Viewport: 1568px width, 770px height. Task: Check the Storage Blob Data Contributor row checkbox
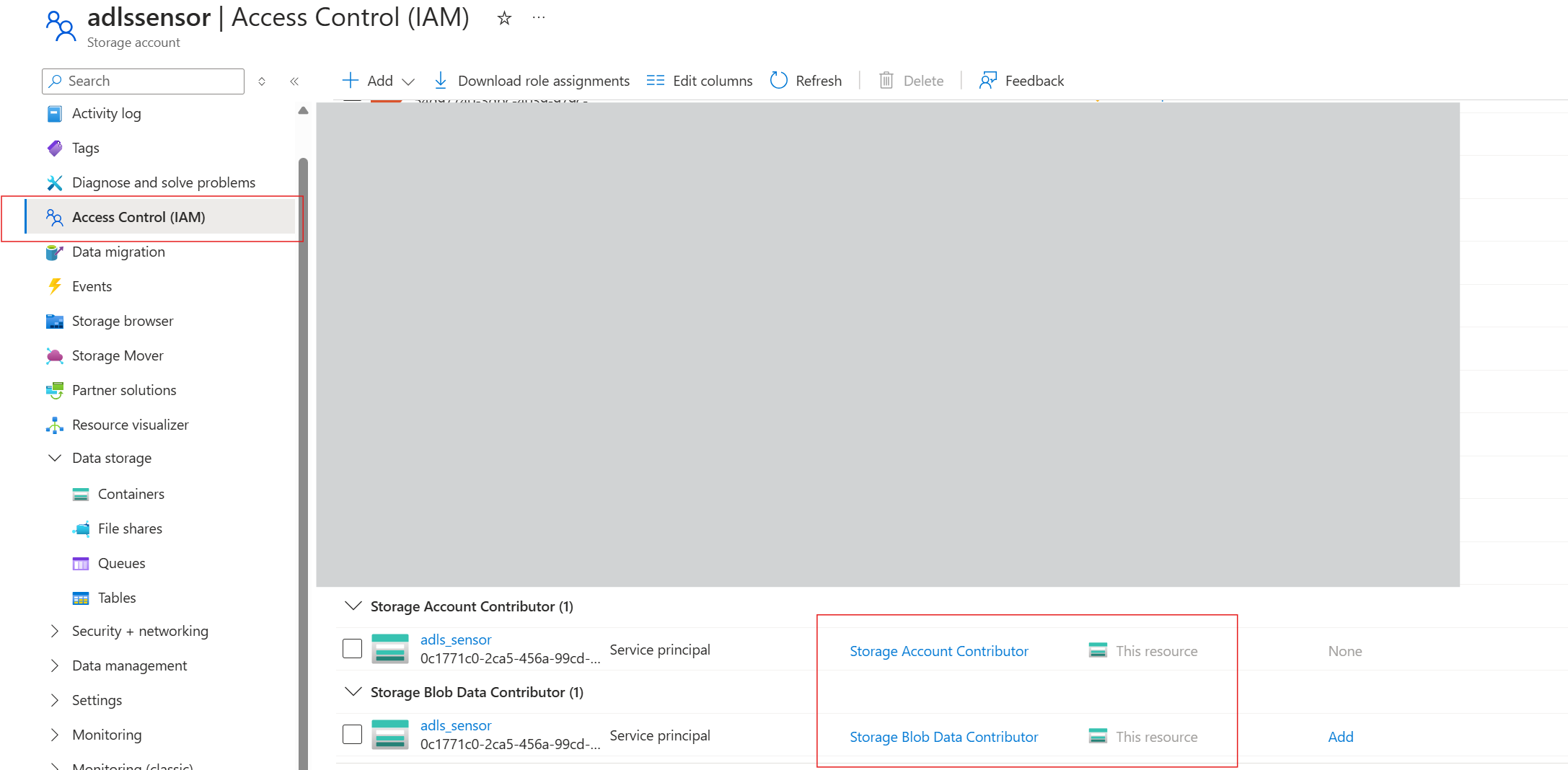pyautogui.click(x=352, y=733)
